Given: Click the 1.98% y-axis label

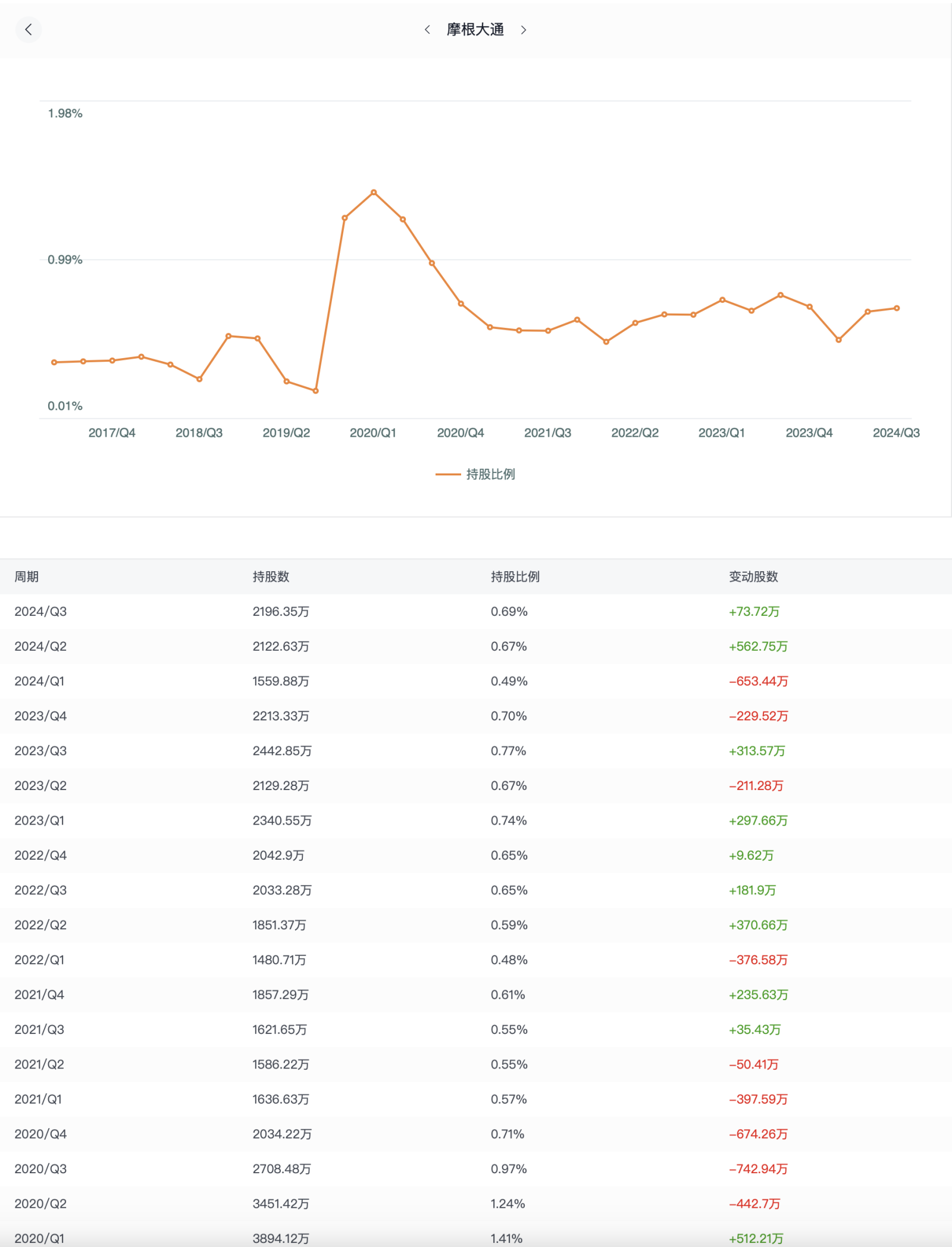Looking at the screenshot, I should pos(65,113).
